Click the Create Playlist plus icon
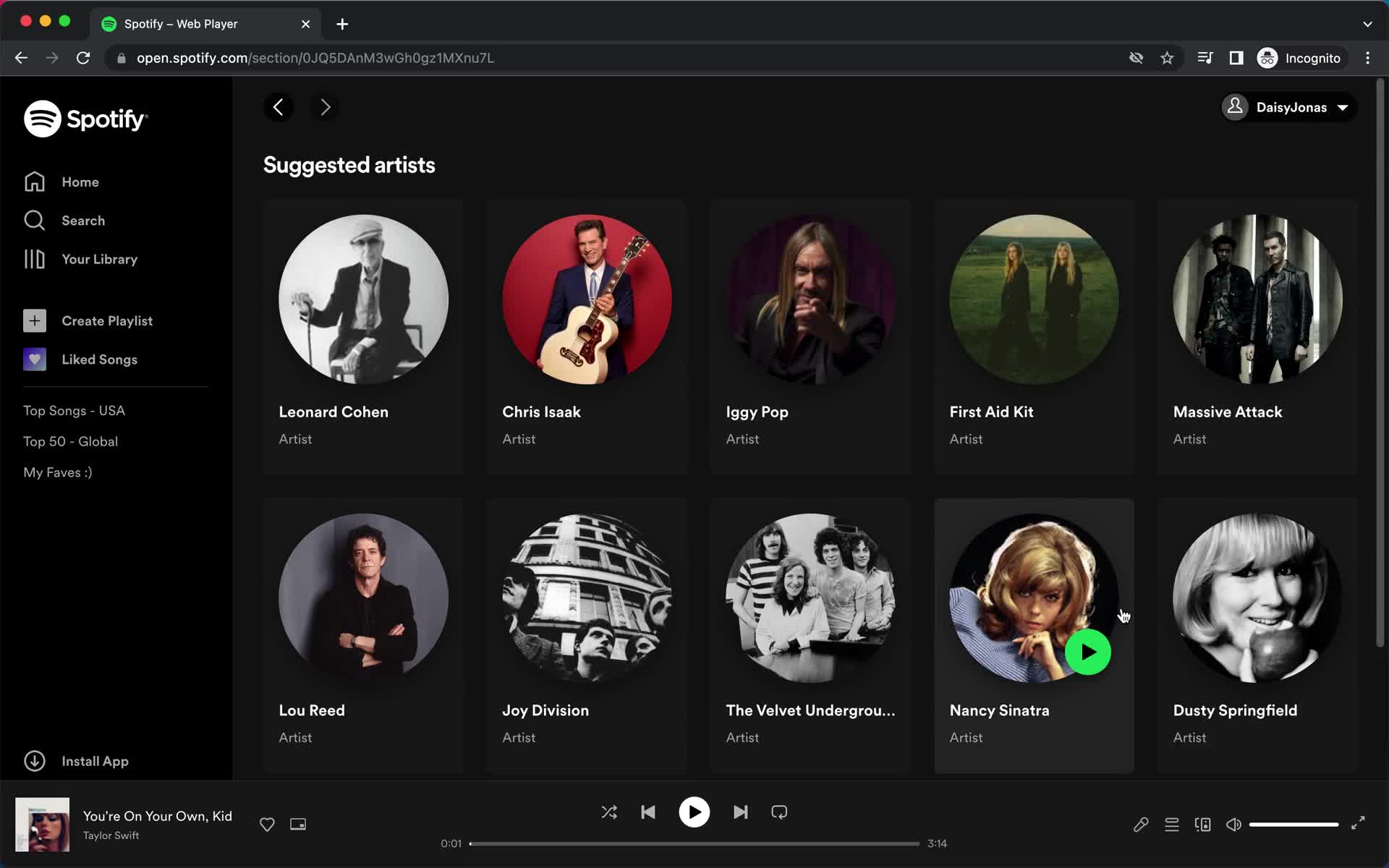Viewport: 1389px width, 868px height. click(35, 320)
